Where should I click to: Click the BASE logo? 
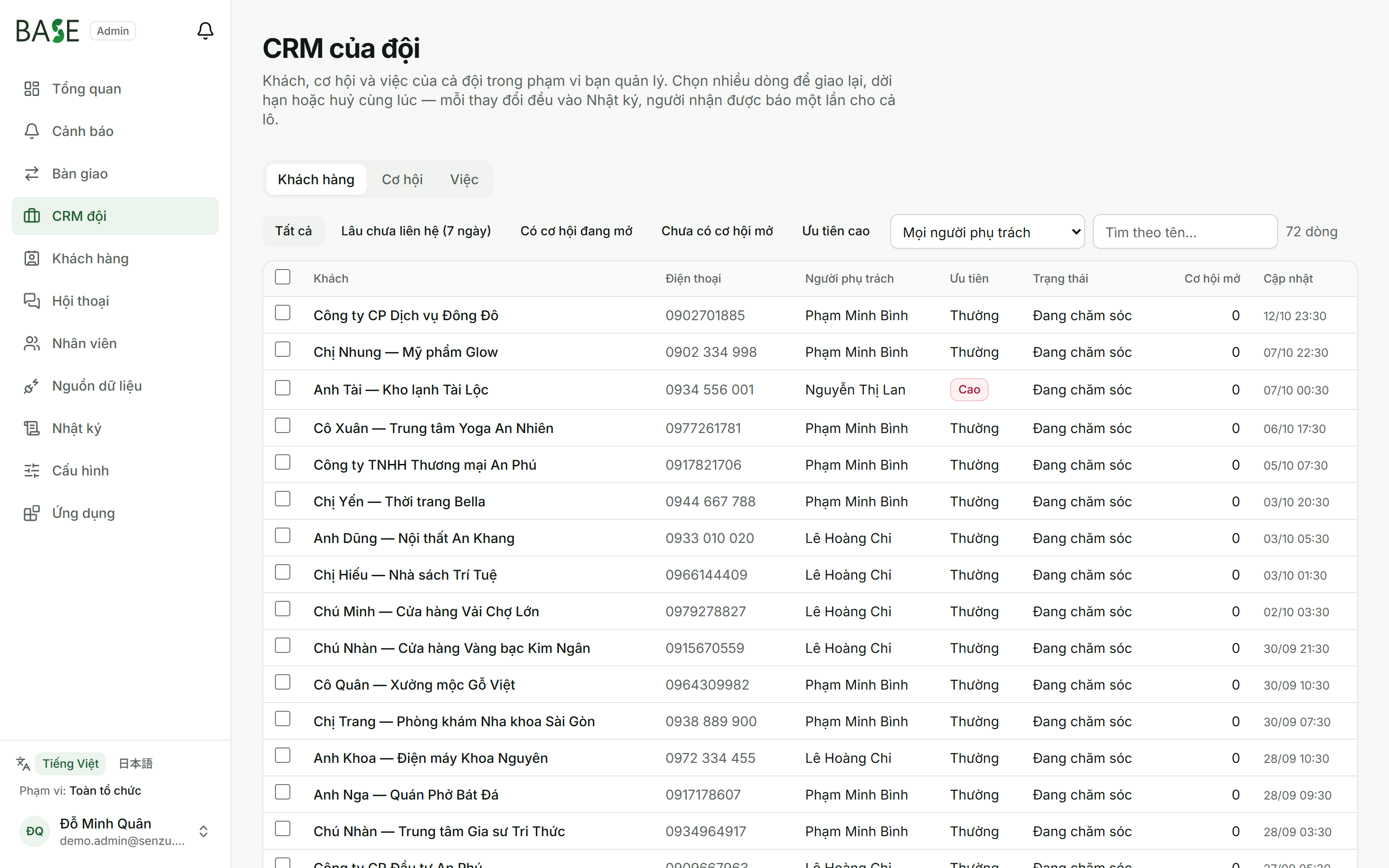(48, 31)
